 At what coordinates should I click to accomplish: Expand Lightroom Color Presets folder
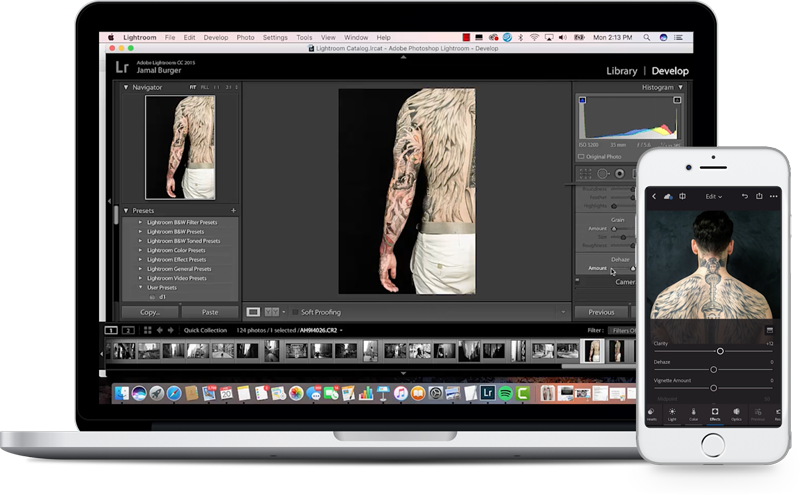pyautogui.click(x=140, y=250)
